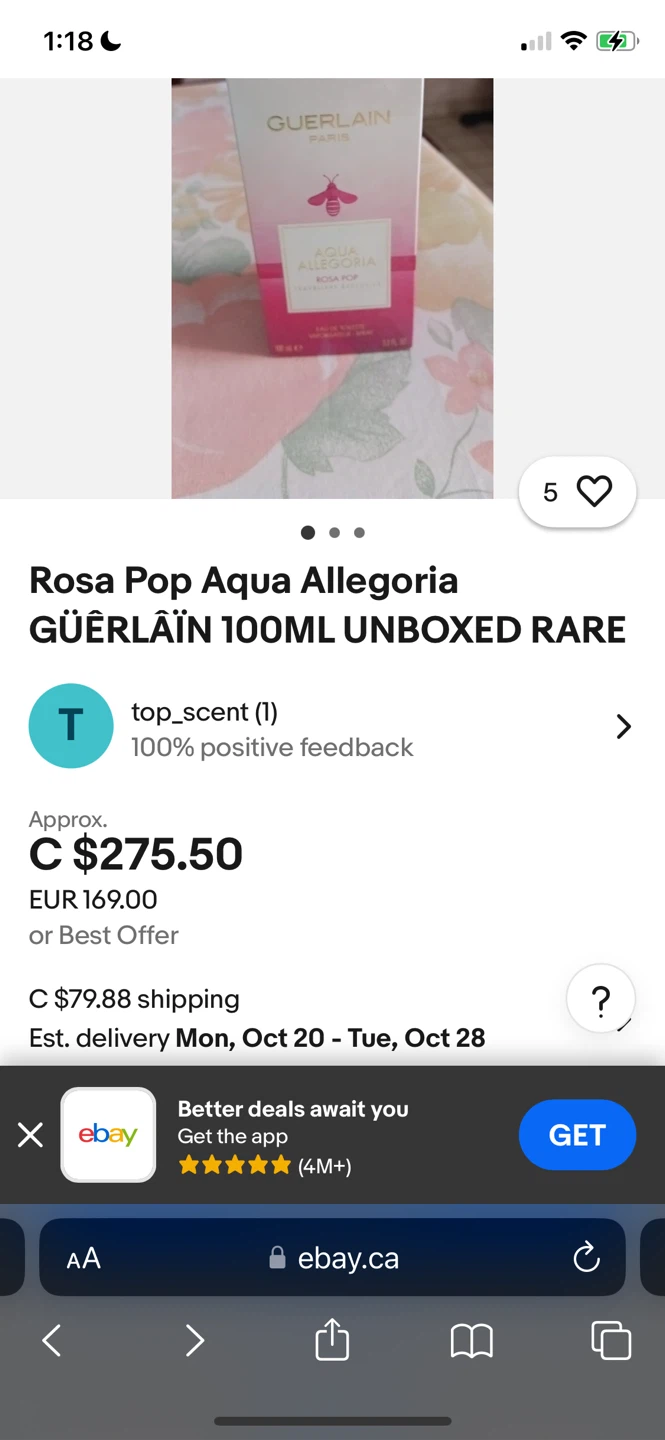This screenshot has width=665, height=1440.
Task: Open Safari bookmarks book icon
Action: pyautogui.click(x=472, y=1341)
